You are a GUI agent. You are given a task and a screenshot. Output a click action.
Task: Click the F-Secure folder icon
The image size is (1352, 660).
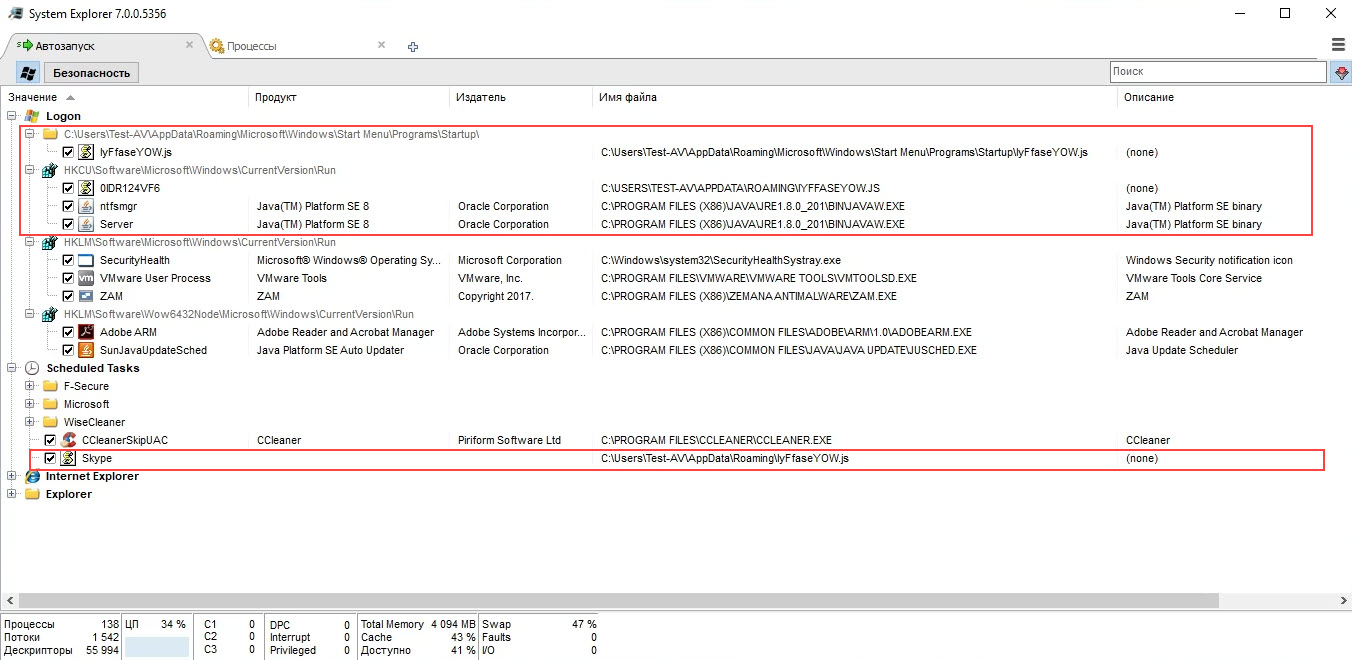pyautogui.click(x=50, y=386)
